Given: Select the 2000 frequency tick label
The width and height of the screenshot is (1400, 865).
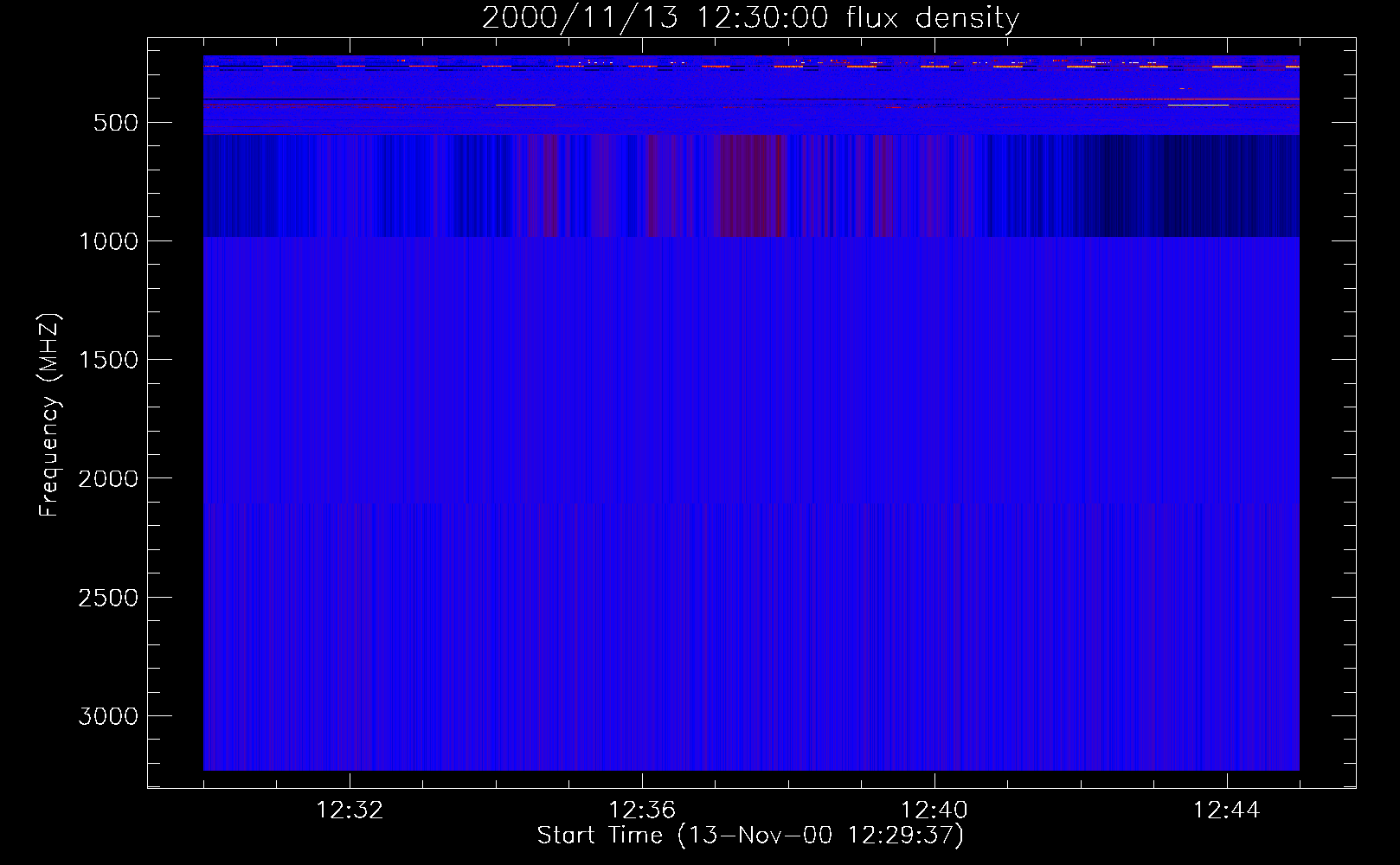Looking at the screenshot, I should [108, 478].
